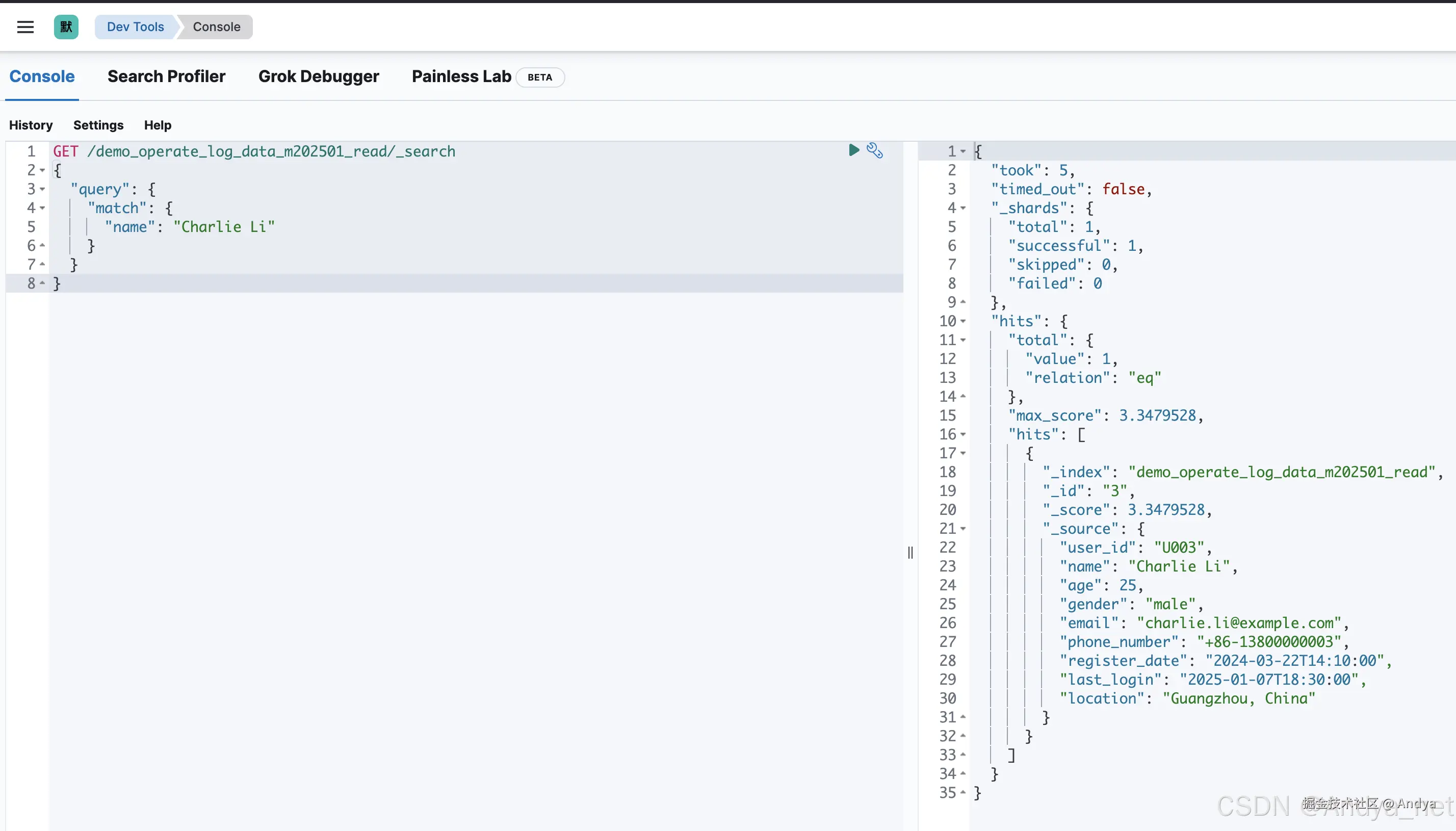Click the panel resize divider handle
This screenshot has height=831, width=1456.
(x=910, y=553)
